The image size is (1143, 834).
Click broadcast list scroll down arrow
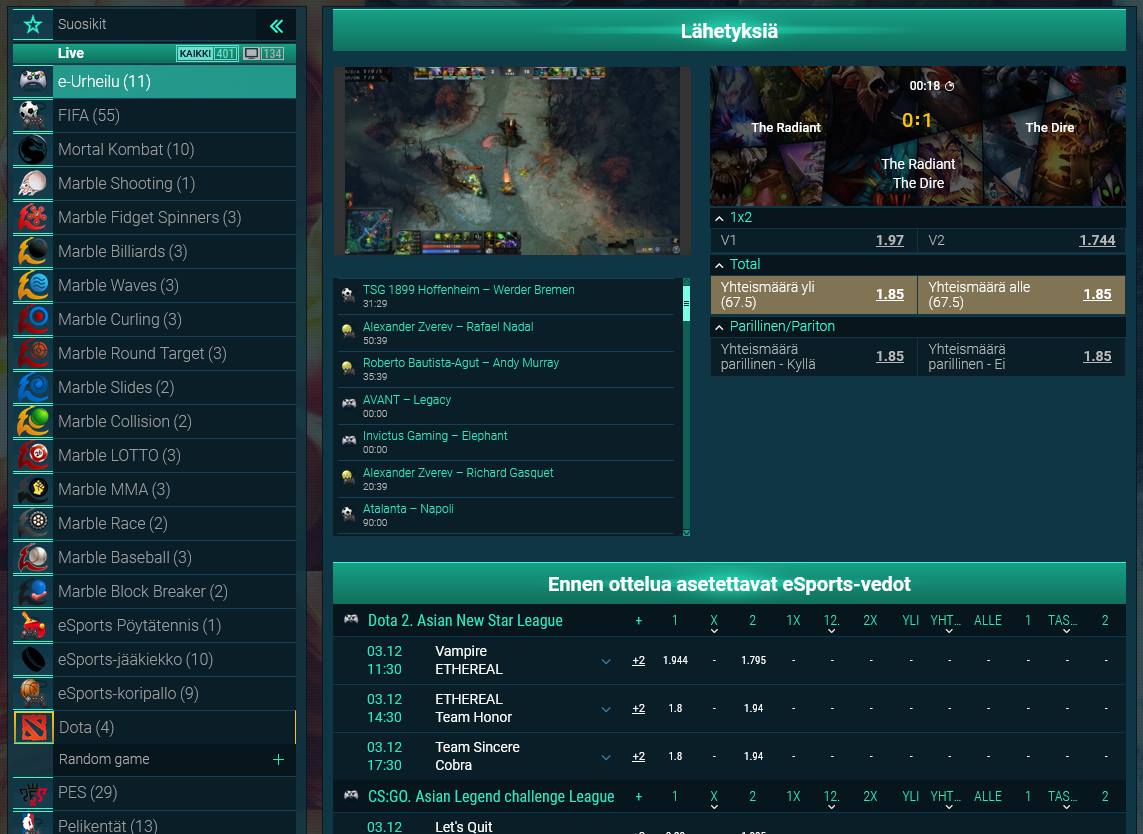tap(686, 533)
